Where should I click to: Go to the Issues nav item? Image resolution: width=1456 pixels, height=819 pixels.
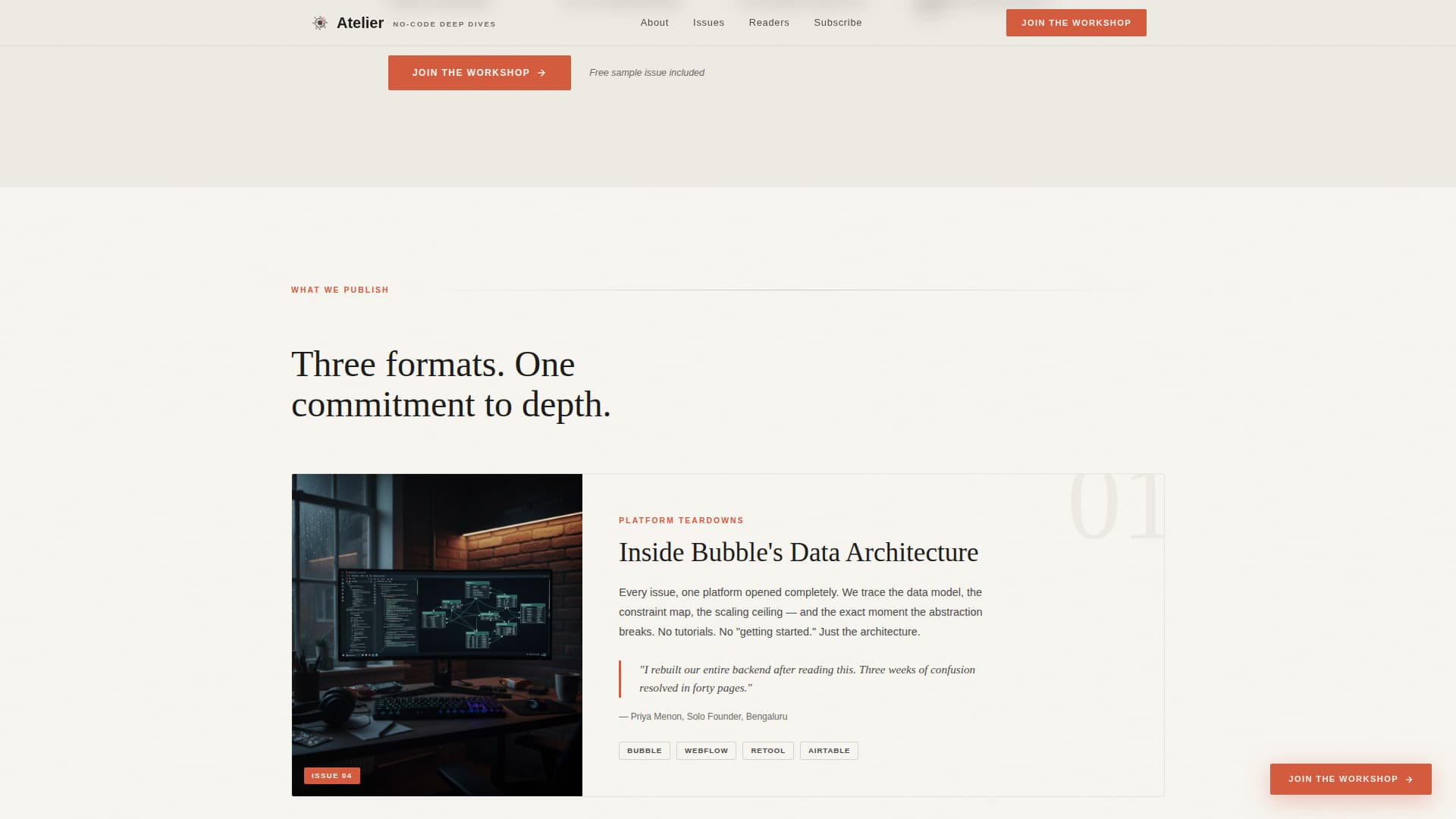[x=708, y=23]
